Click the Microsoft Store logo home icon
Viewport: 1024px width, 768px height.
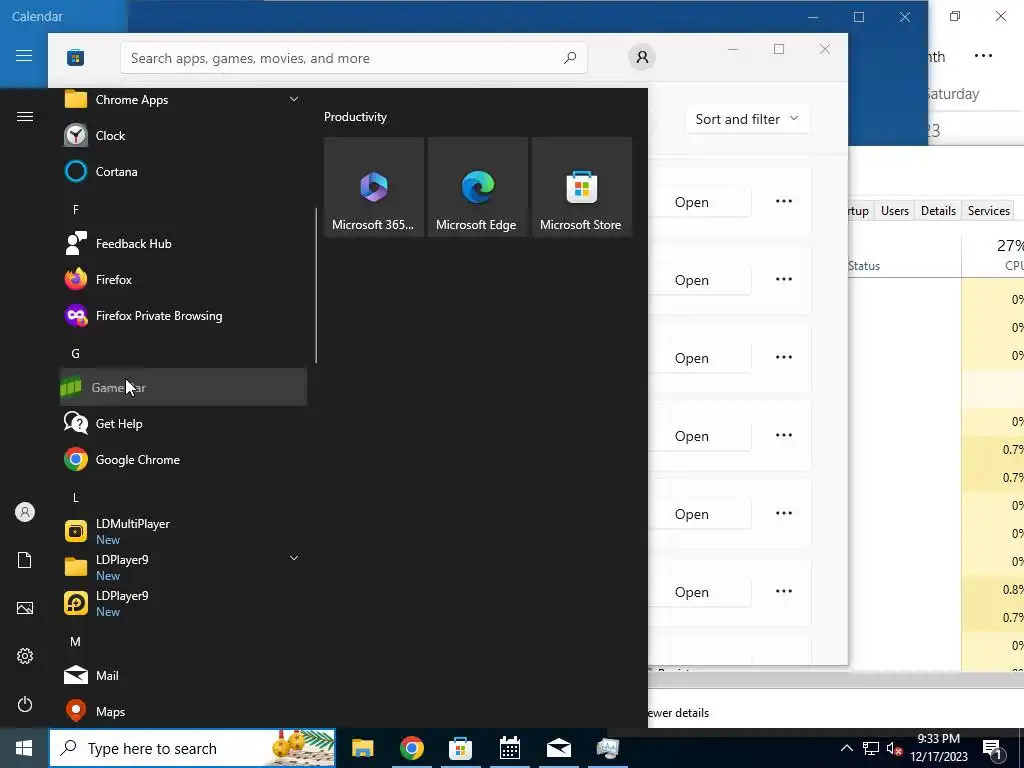click(75, 57)
